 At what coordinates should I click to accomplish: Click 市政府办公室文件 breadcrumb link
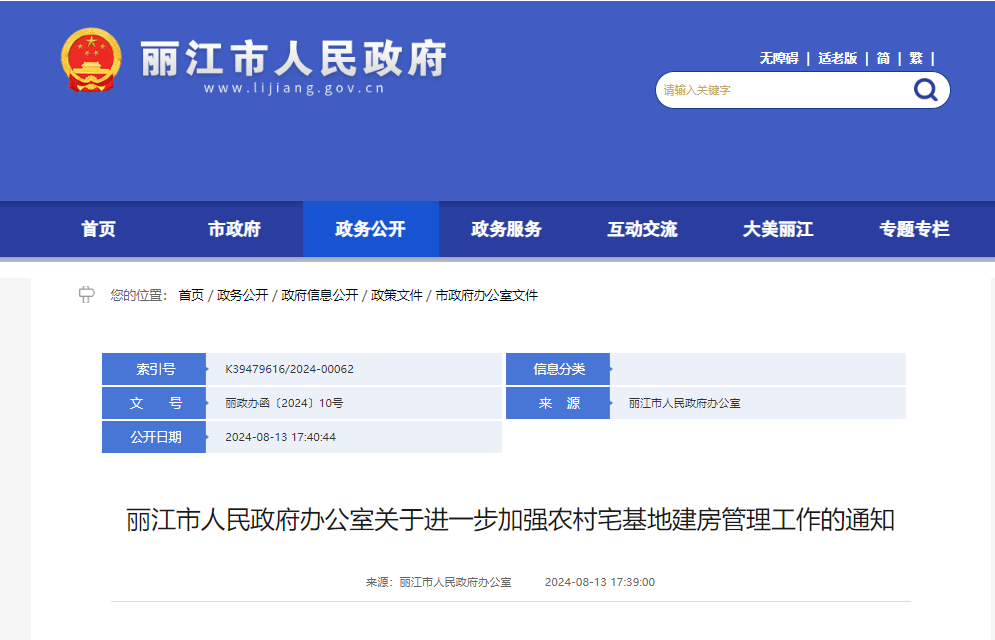pos(487,295)
